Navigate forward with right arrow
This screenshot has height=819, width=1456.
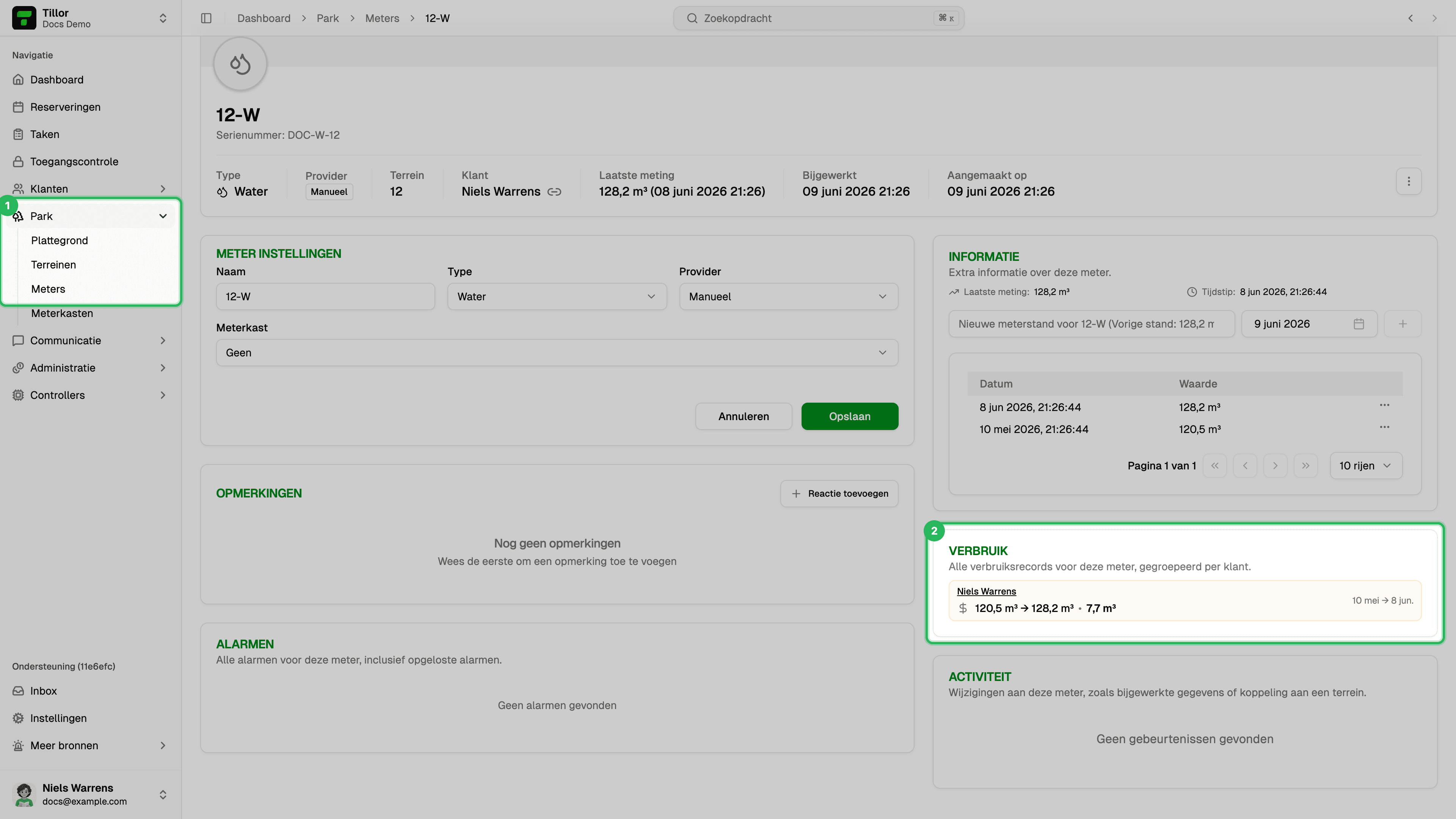1434,18
